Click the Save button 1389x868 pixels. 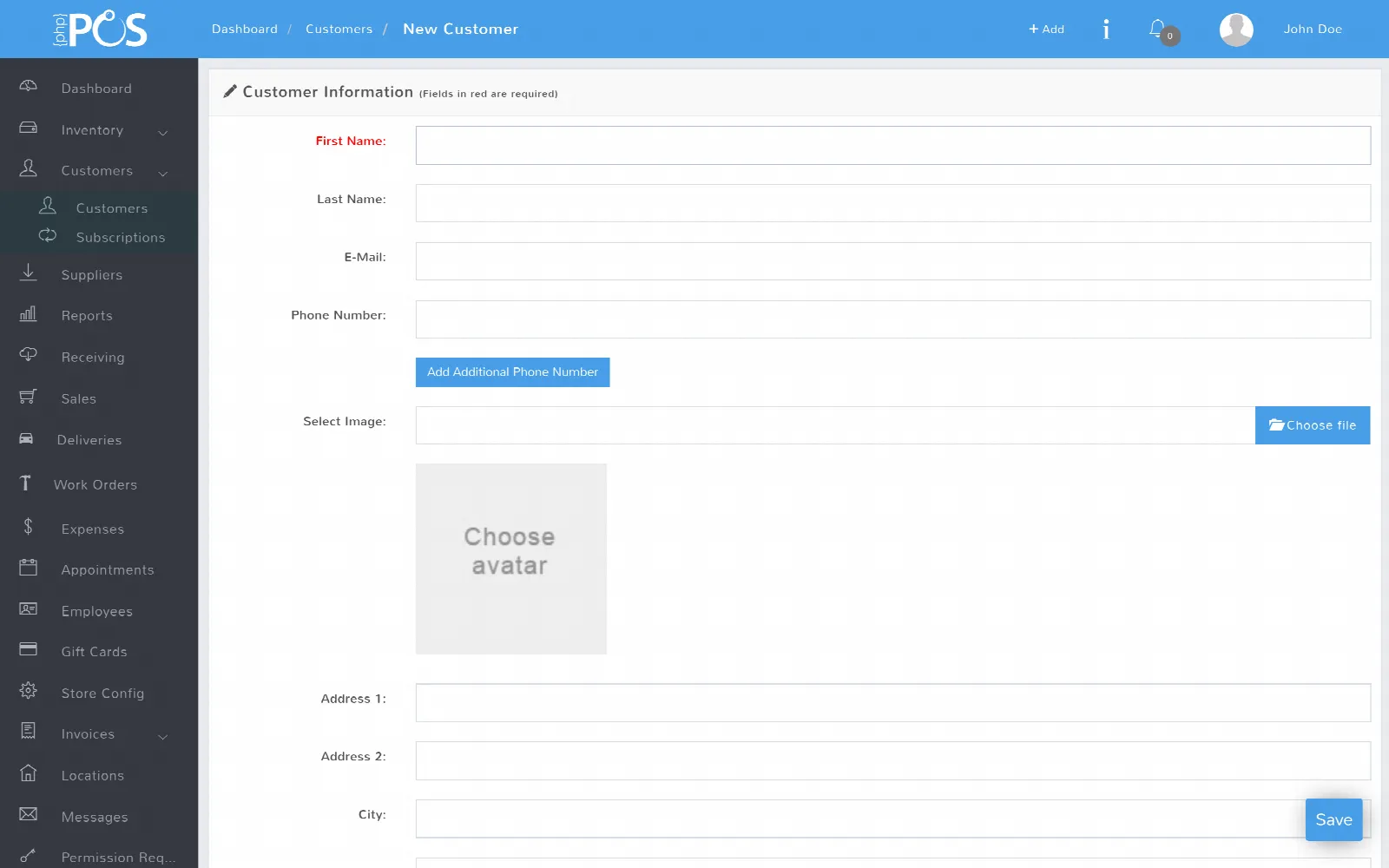tap(1333, 820)
